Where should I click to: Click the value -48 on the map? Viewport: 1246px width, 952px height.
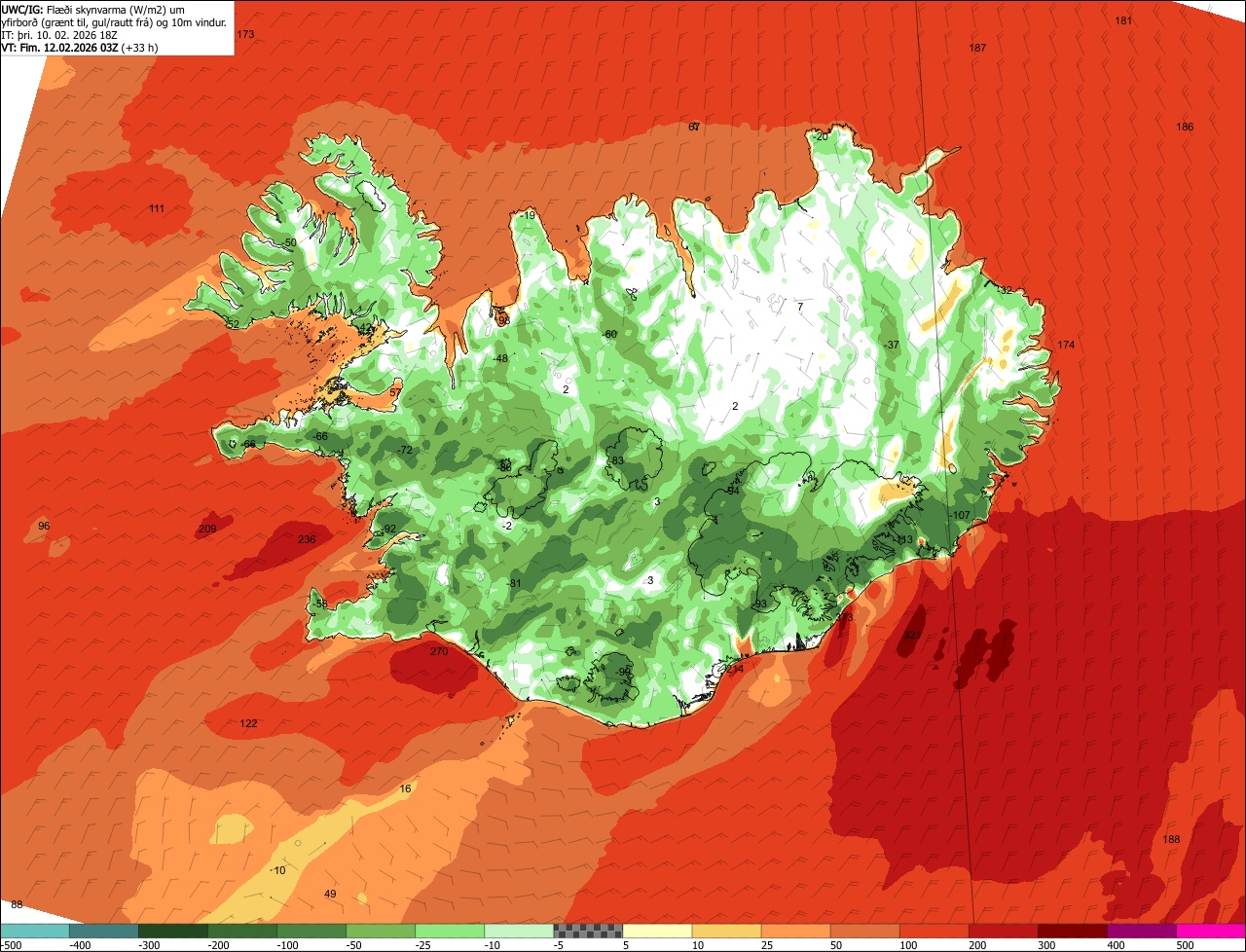[x=500, y=358]
